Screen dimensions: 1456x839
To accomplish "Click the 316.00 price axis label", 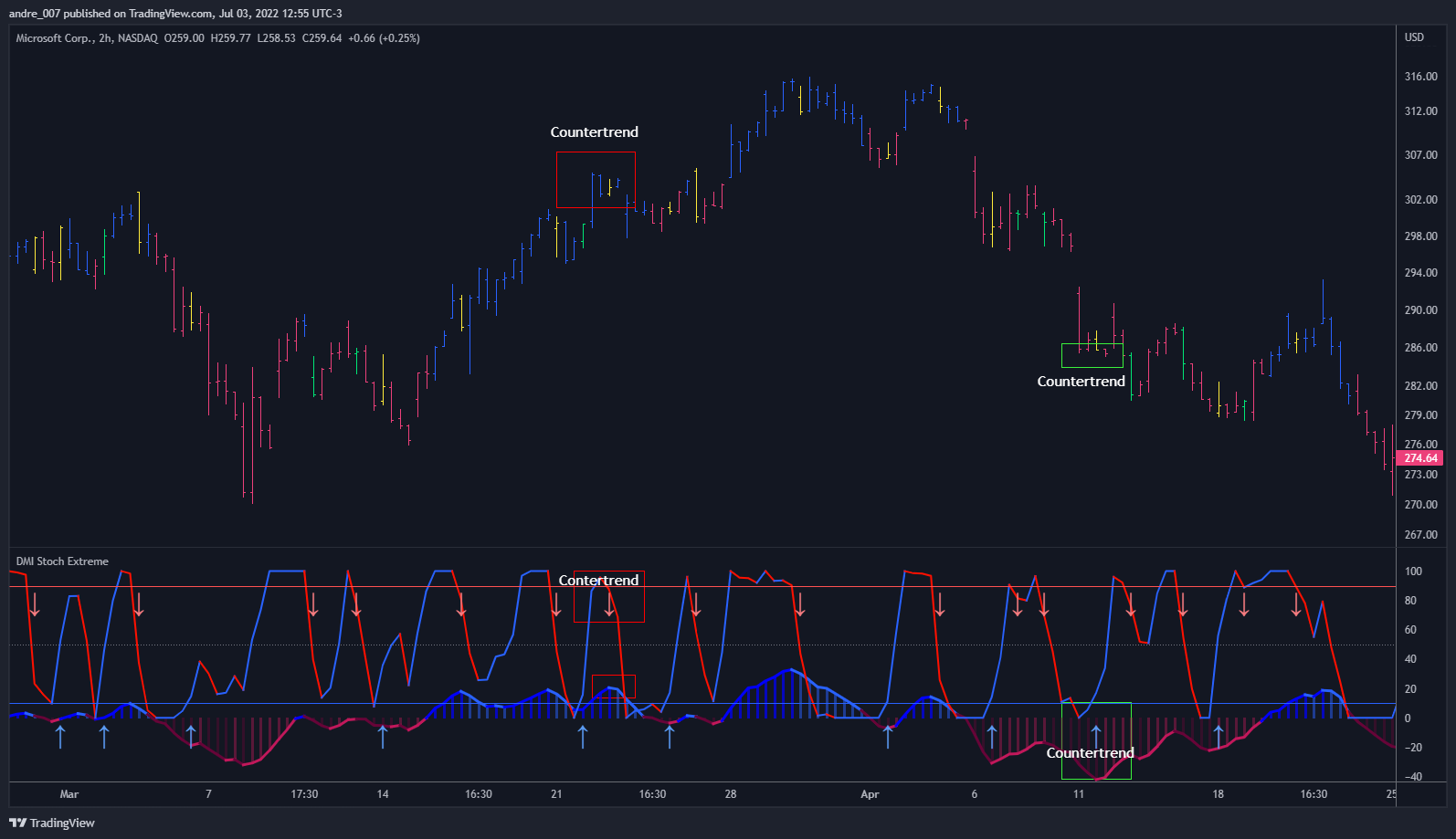I will pos(1420,77).
